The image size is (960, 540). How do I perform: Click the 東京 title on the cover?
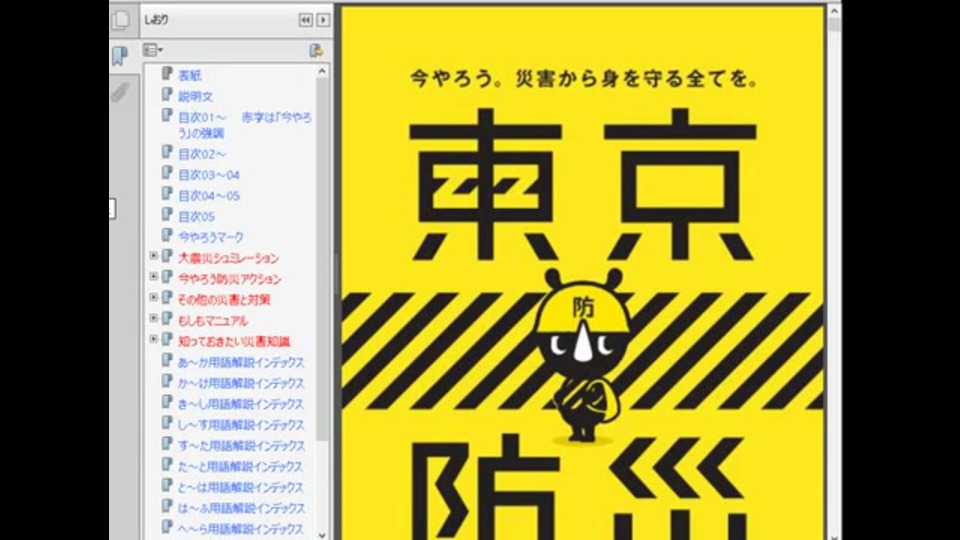pos(583,186)
